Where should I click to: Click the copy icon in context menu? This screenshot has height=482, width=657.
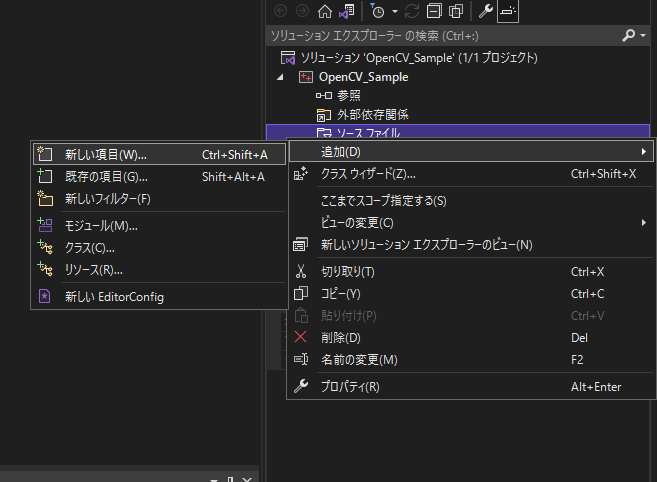(x=301, y=293)
